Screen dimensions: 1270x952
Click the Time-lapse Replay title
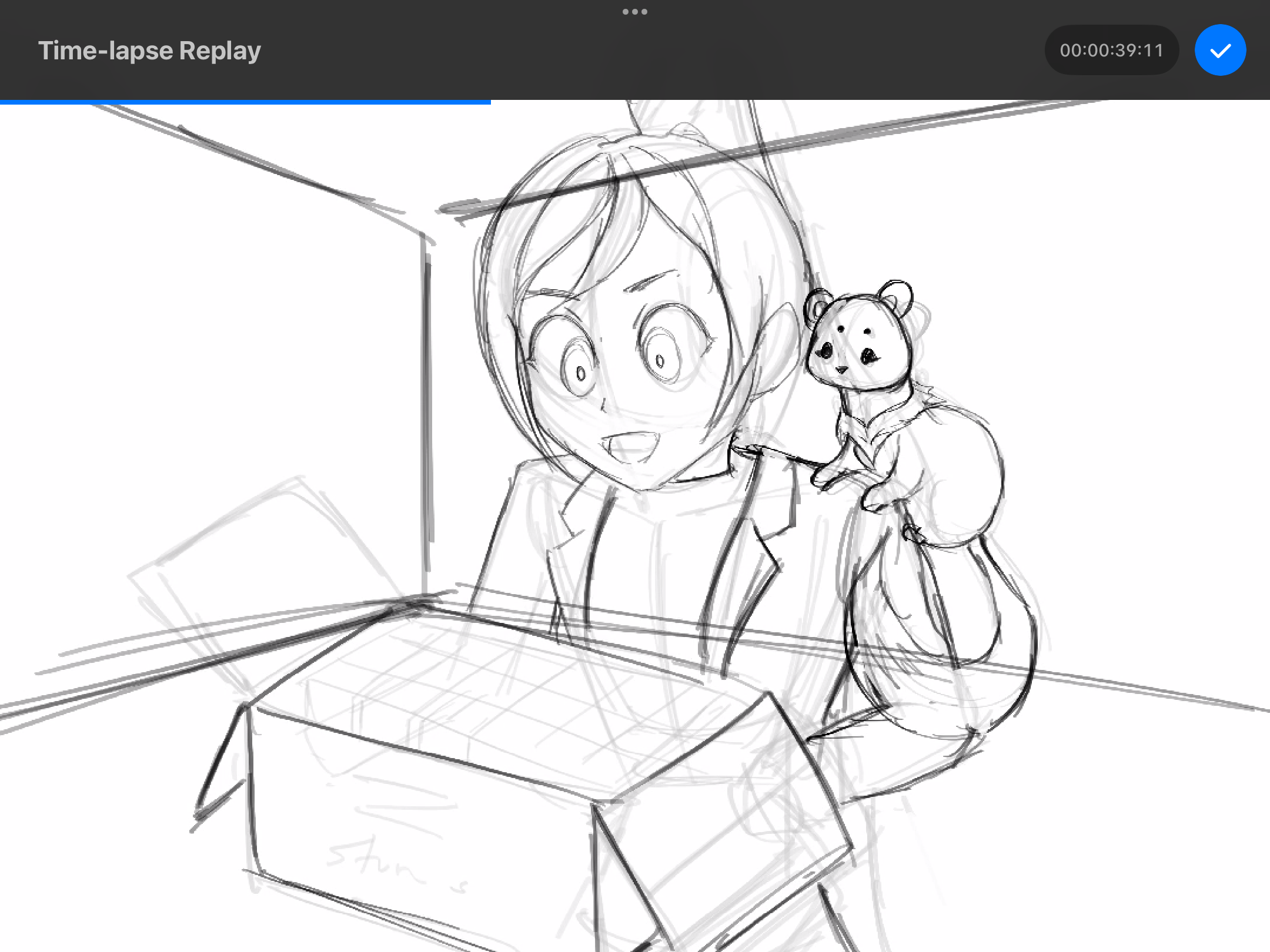(149, 51)
